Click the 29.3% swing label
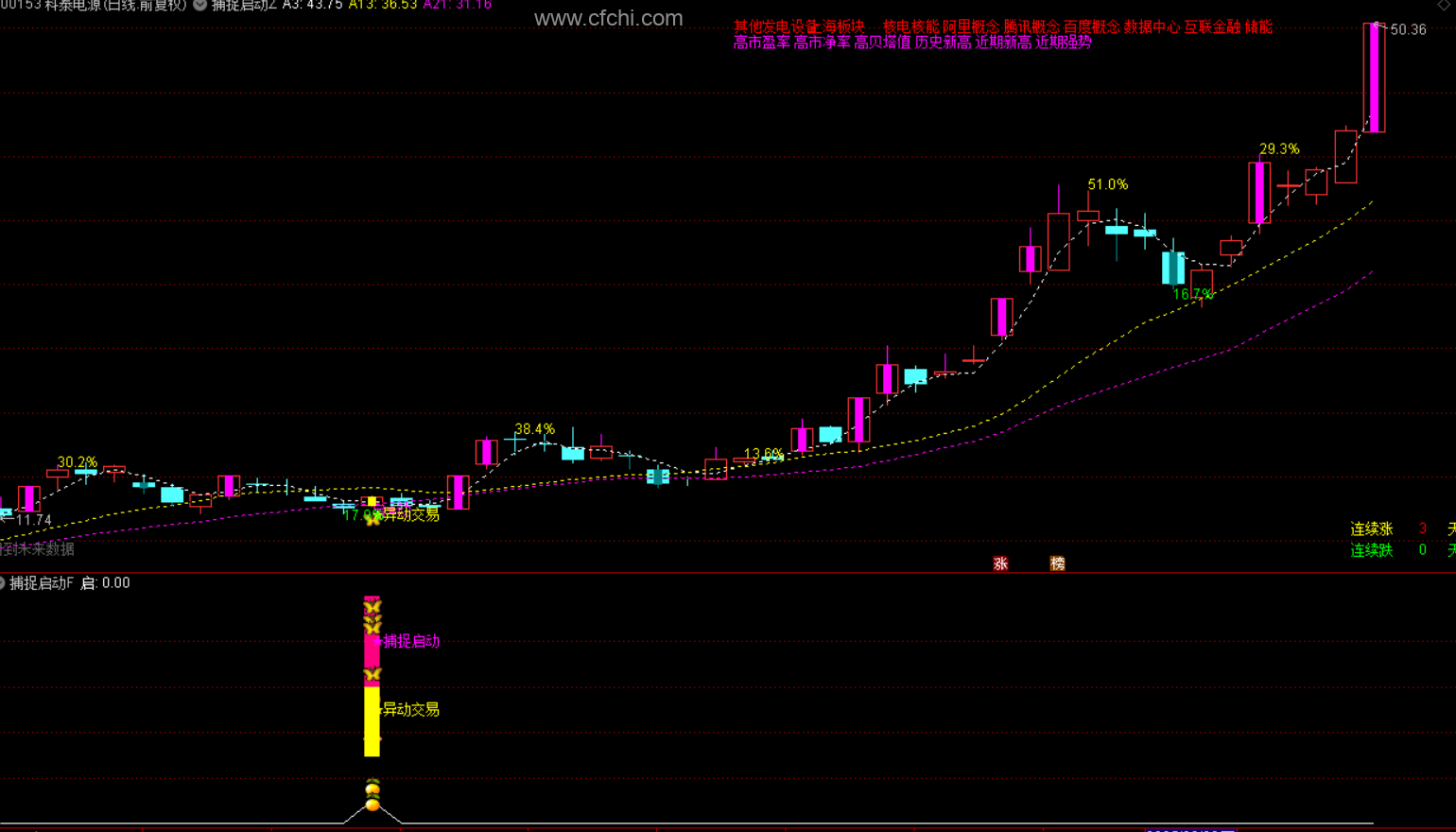This screenshot has width=1456, height=832. click(1279, 148)
